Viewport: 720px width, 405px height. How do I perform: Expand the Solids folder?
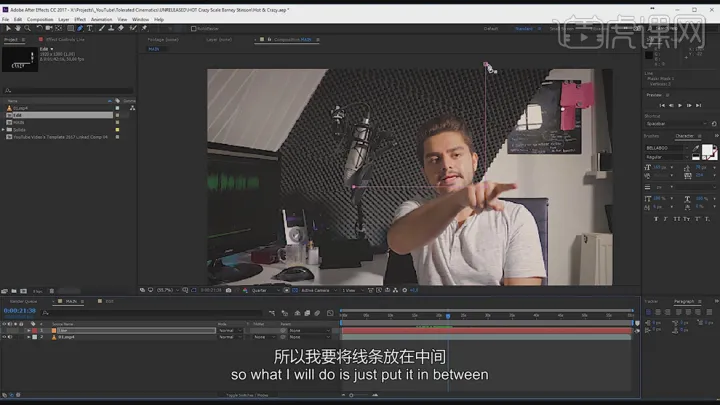(3, 130)
